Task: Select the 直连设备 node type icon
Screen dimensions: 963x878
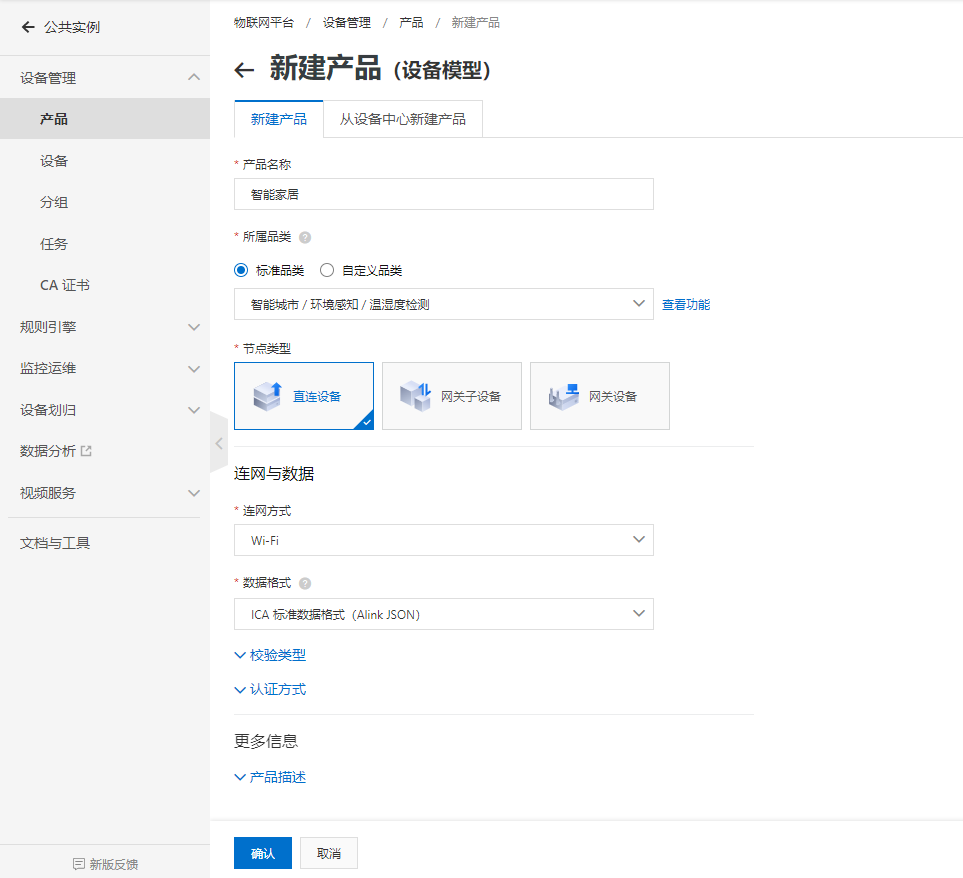Action: tap(304, 396)
